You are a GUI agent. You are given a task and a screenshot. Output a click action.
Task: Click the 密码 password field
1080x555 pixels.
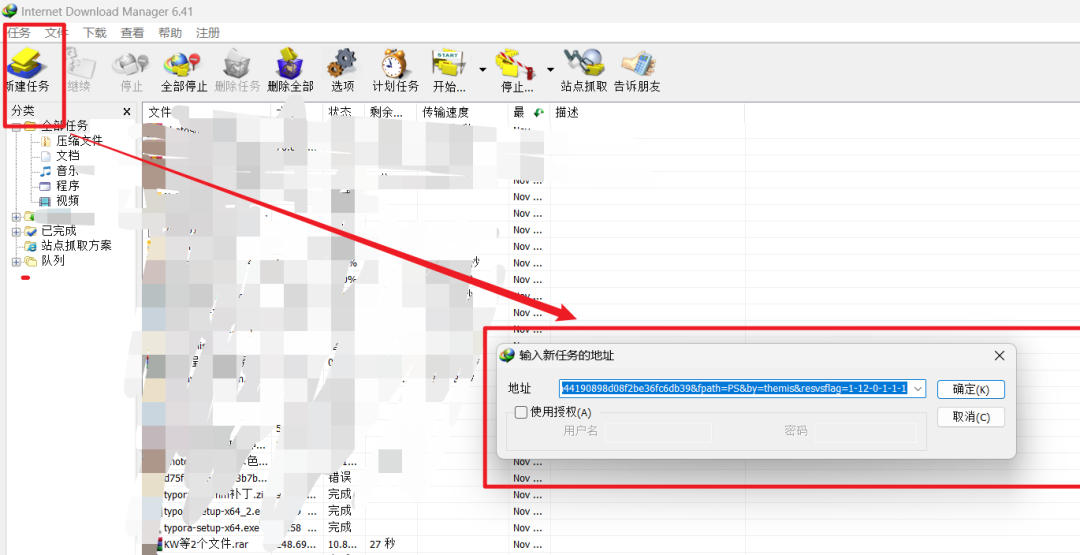pyautogui.click(x=865, y=431)
